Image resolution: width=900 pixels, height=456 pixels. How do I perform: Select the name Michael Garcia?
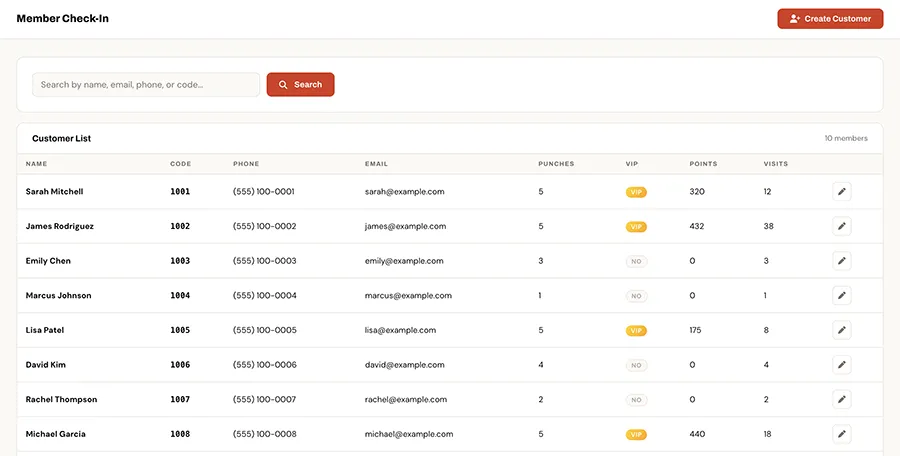point(56,434)
